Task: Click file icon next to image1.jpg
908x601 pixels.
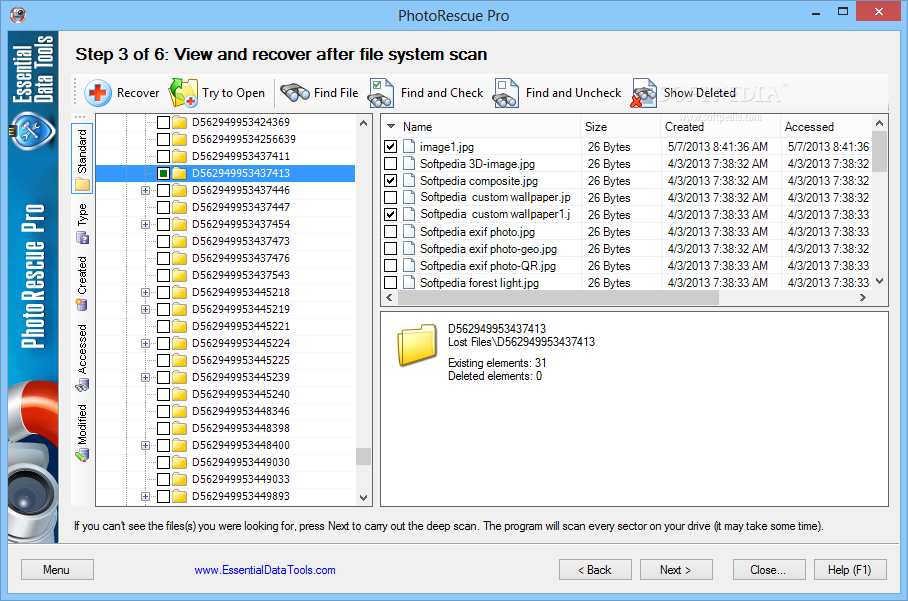Action: (409, 146)
